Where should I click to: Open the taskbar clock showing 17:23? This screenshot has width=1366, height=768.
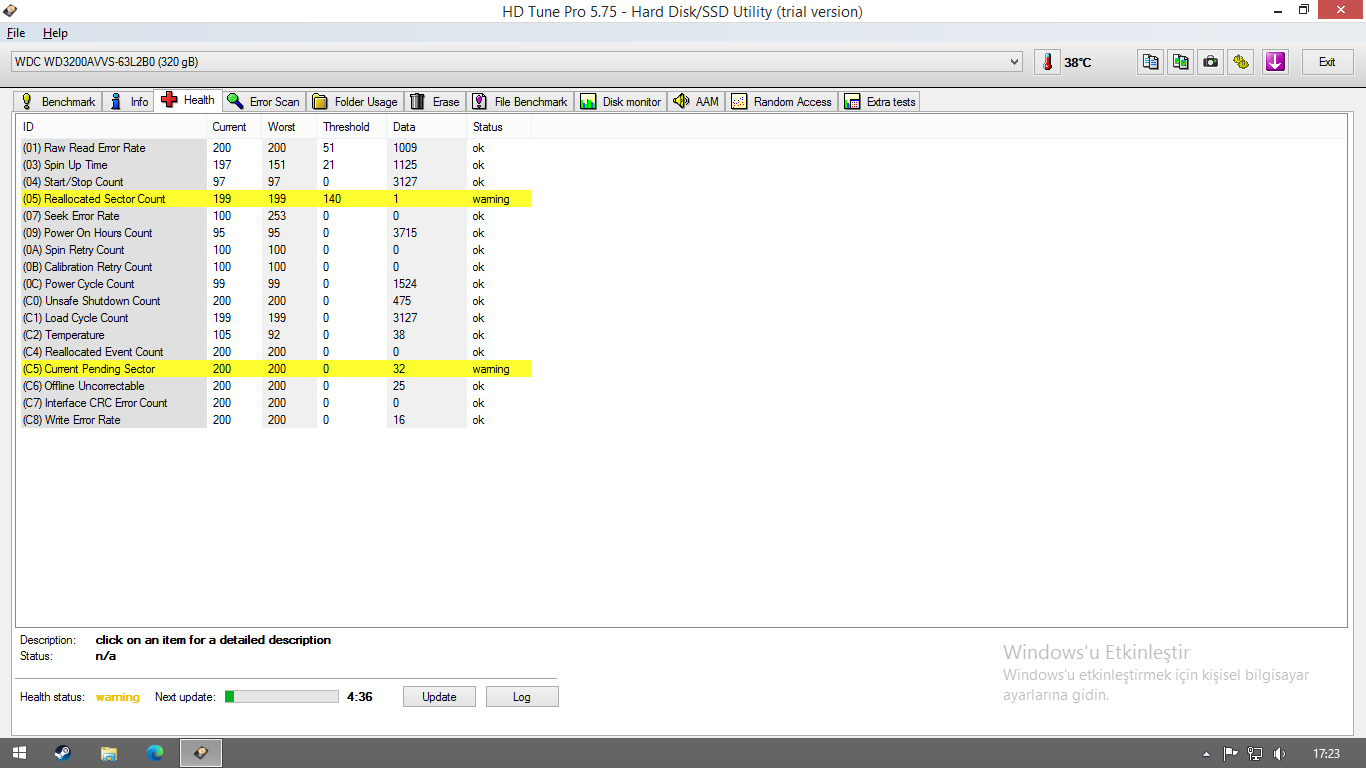pyautogui.click(x=1327, y=754)
